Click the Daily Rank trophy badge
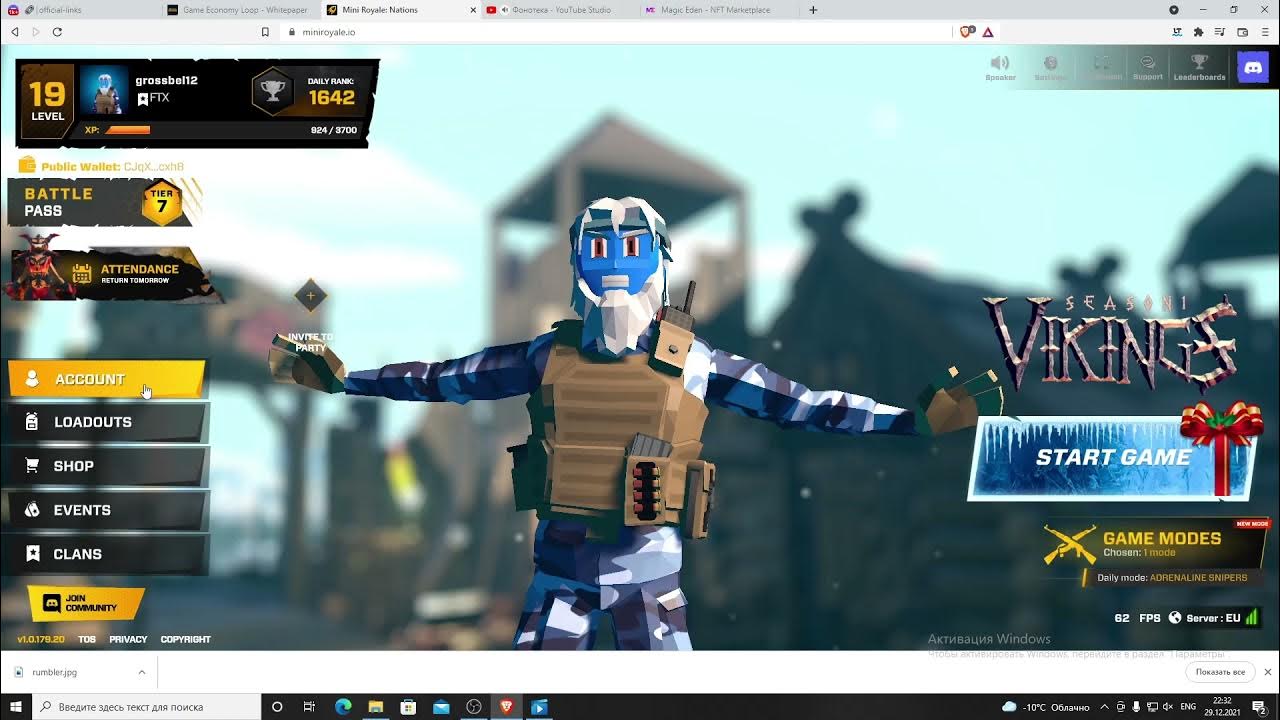This screenshot has width=1280, height=720. 272,91
